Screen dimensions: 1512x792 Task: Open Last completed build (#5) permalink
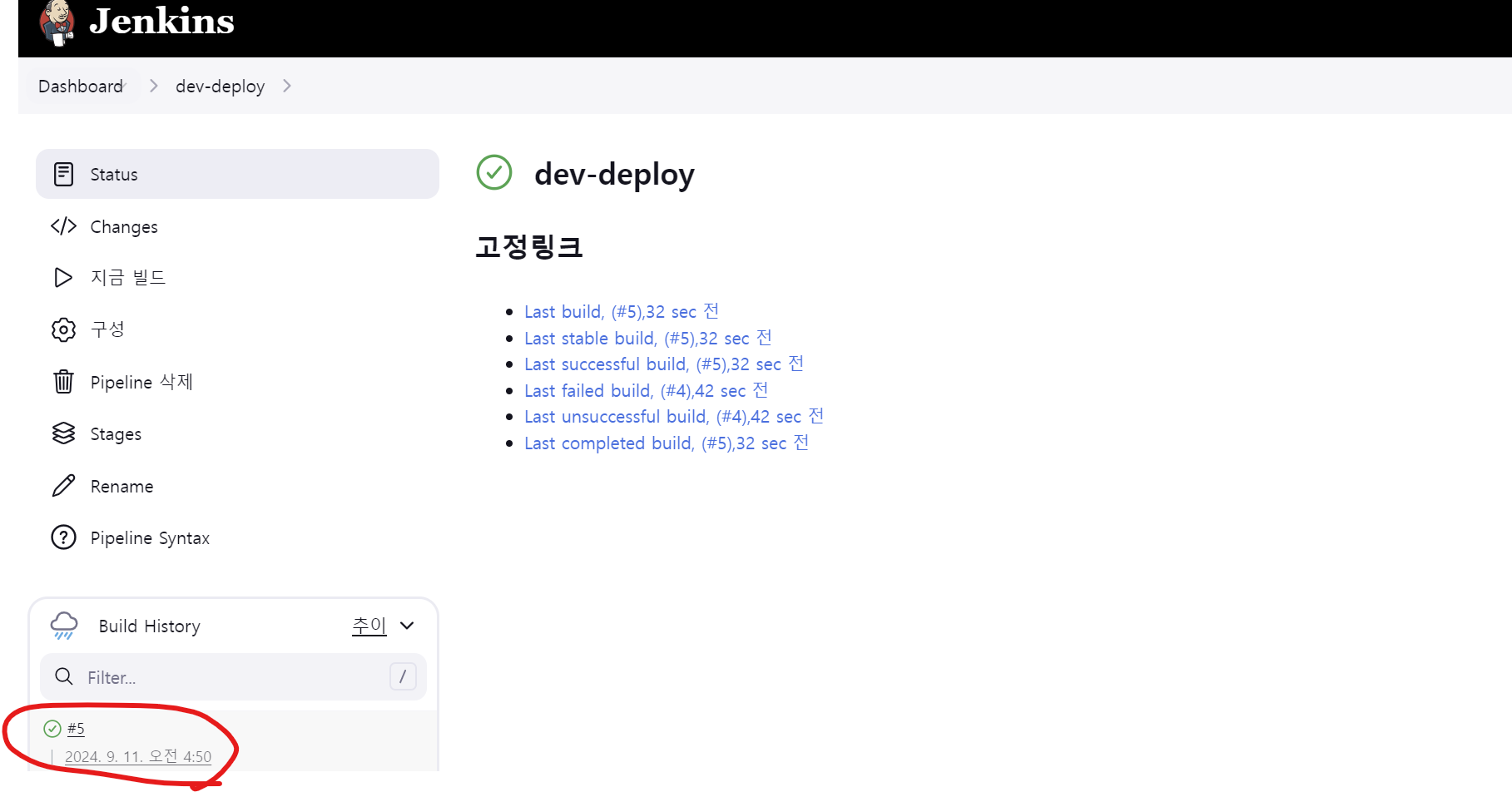click(667, 443)
